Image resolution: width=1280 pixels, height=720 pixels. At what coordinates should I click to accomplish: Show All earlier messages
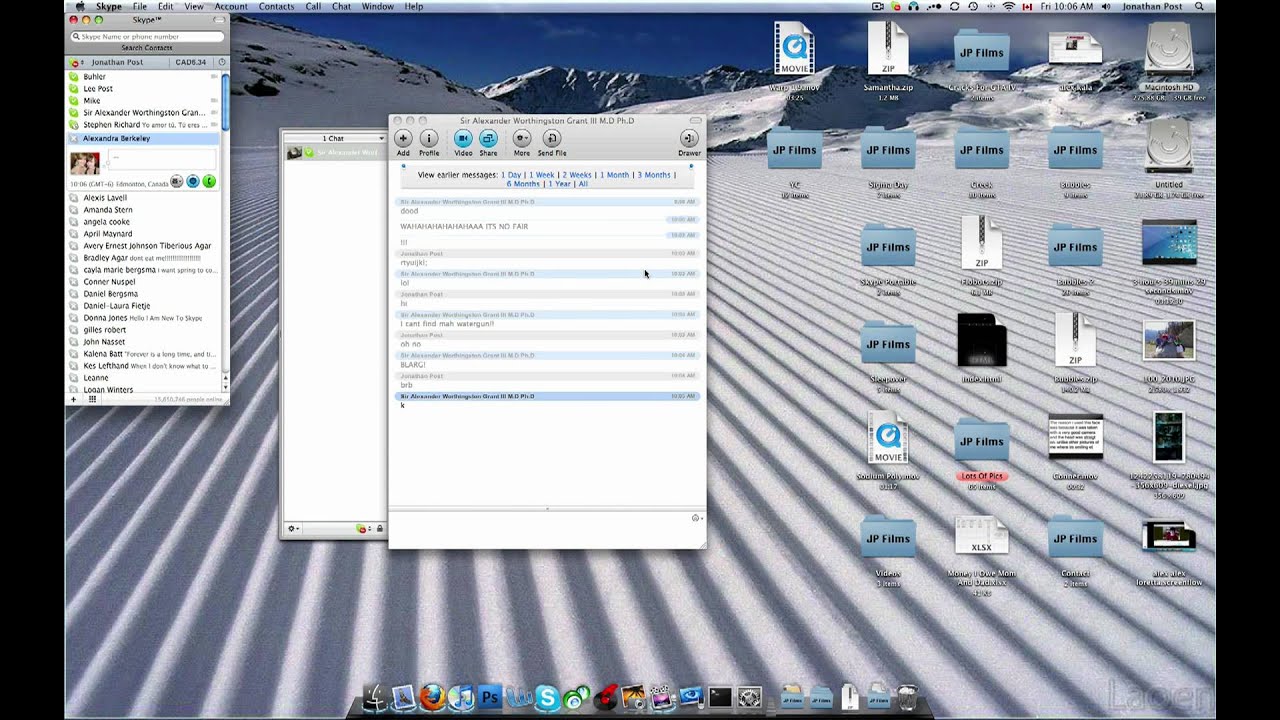pyautogui.click(x=583, y=184)
